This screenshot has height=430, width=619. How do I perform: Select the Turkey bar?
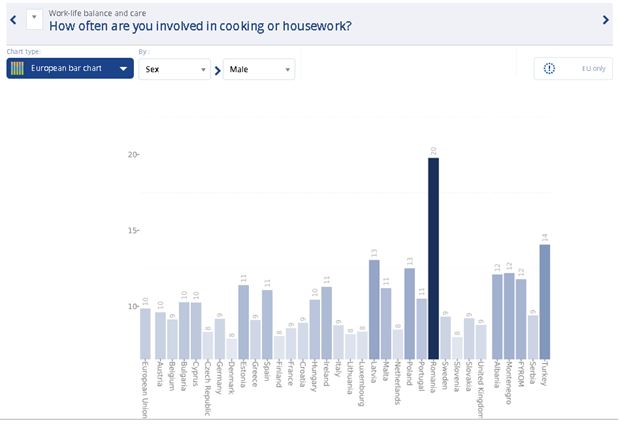coord(545,301)
